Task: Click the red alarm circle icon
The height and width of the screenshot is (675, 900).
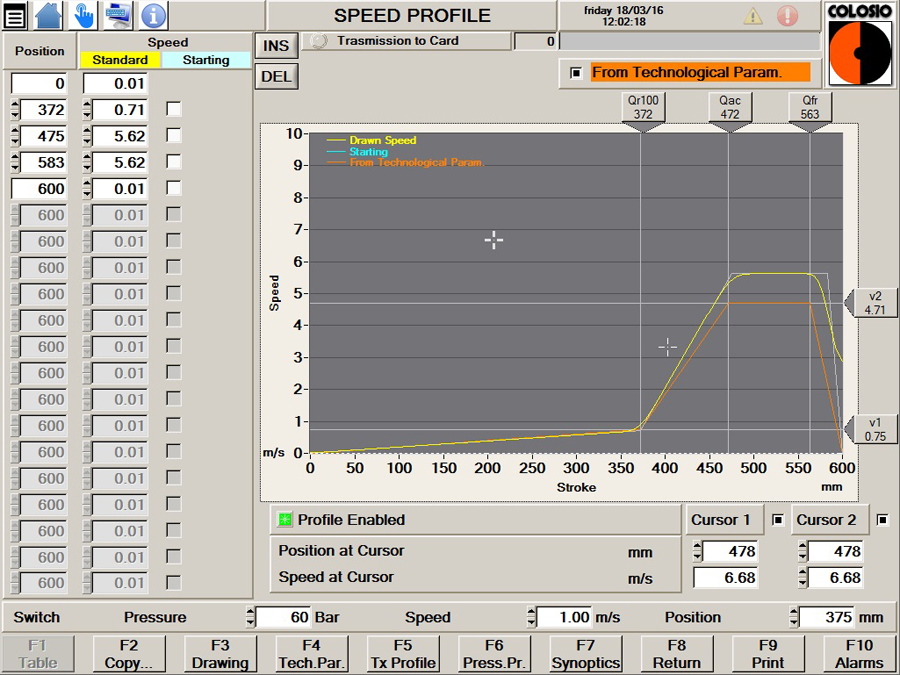Action: [788, 16]
